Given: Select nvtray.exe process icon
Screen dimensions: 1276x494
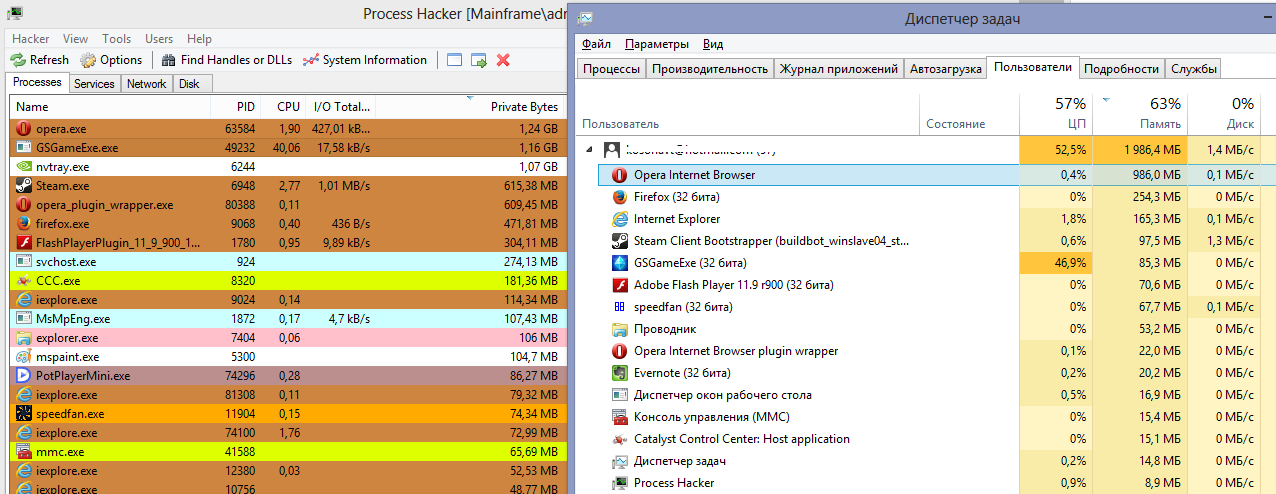Looking at the screenshot, I should (x=24, y=166).
